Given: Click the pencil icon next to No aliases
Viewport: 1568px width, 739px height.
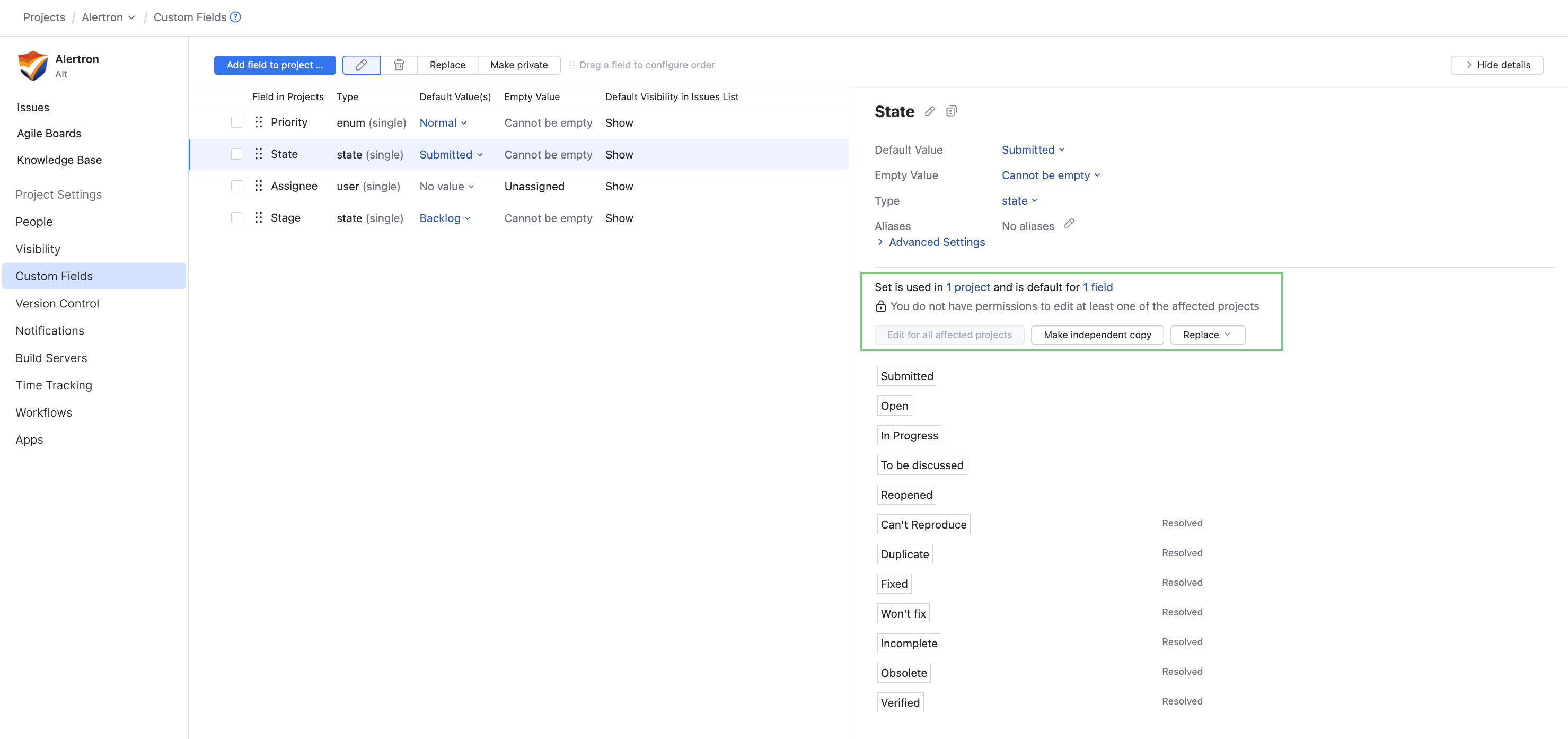Looking at the screenshot, I should [x=1070, y=223].
